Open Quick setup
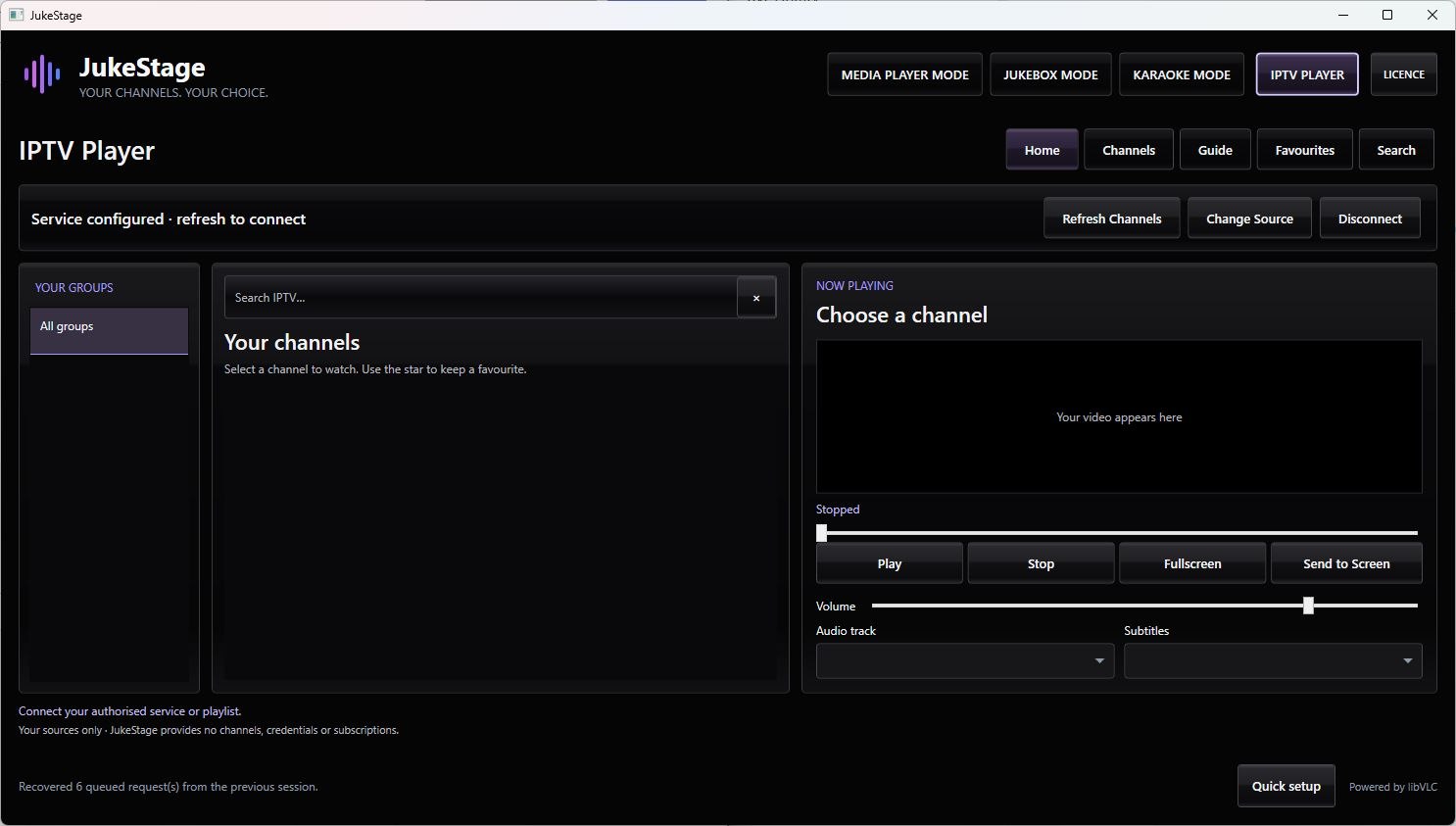The width and height of the screenshot is (1456, 826). pyautogui.click(x=1286, y=786)
